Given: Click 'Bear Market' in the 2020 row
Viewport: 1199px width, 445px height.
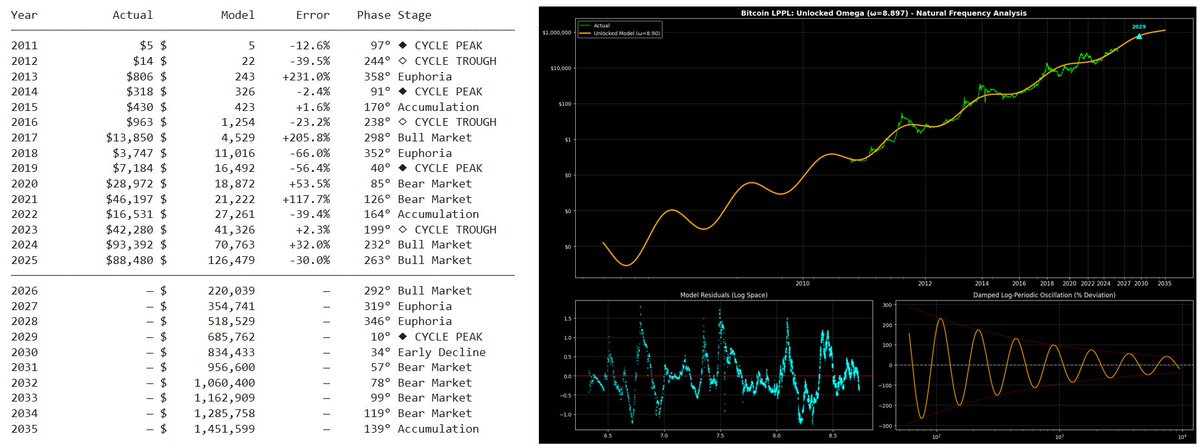Looking at the screenshot, I should pos(434,184).
